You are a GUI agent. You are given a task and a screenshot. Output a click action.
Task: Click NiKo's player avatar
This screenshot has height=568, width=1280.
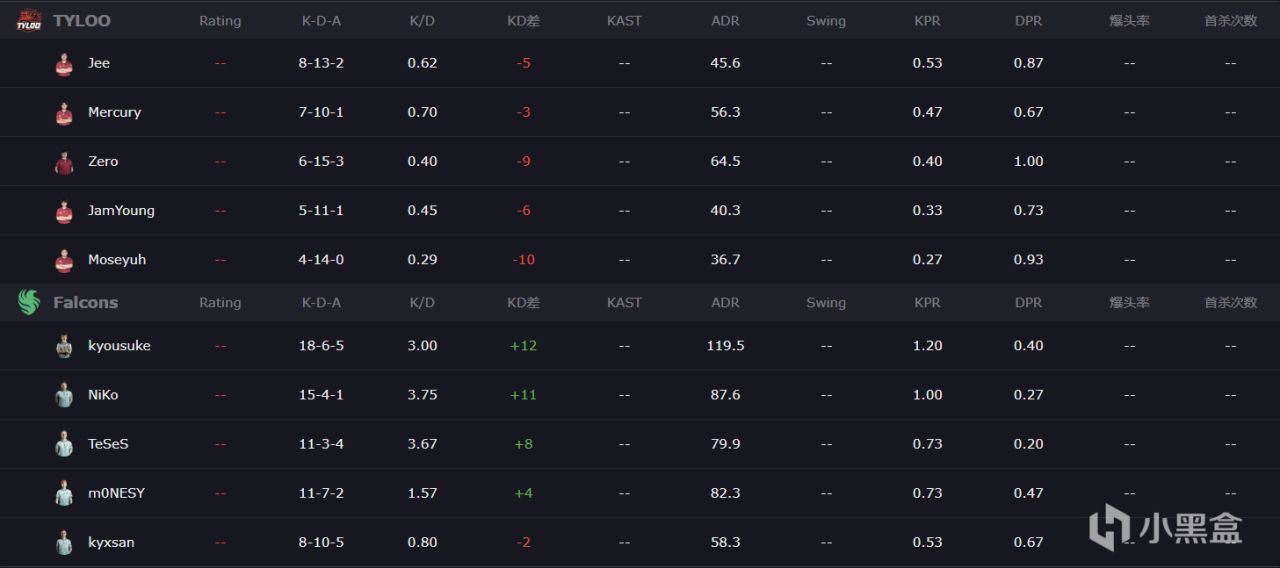pos(64,395)
